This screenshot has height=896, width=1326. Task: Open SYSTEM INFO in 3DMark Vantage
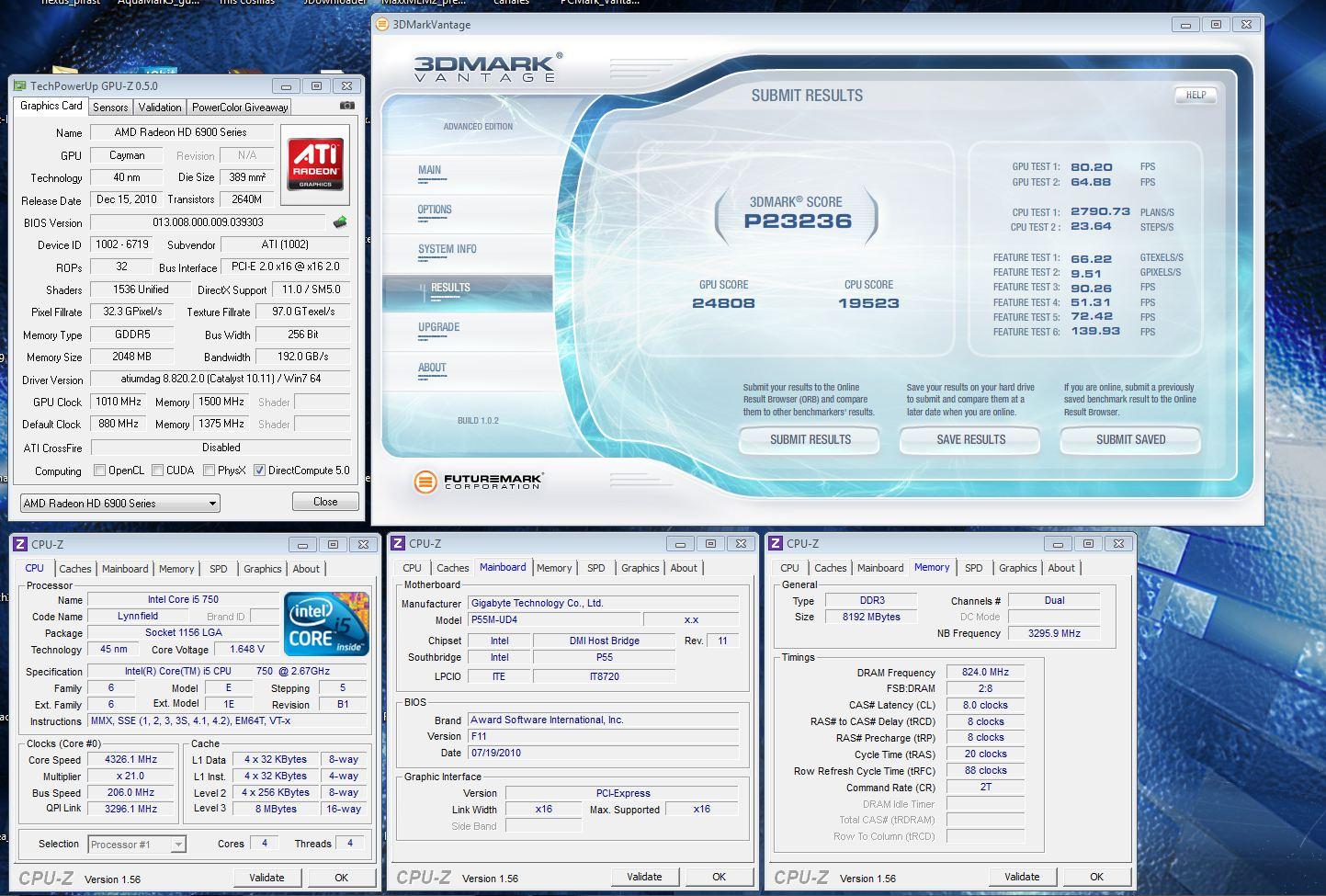click(447, 249)
